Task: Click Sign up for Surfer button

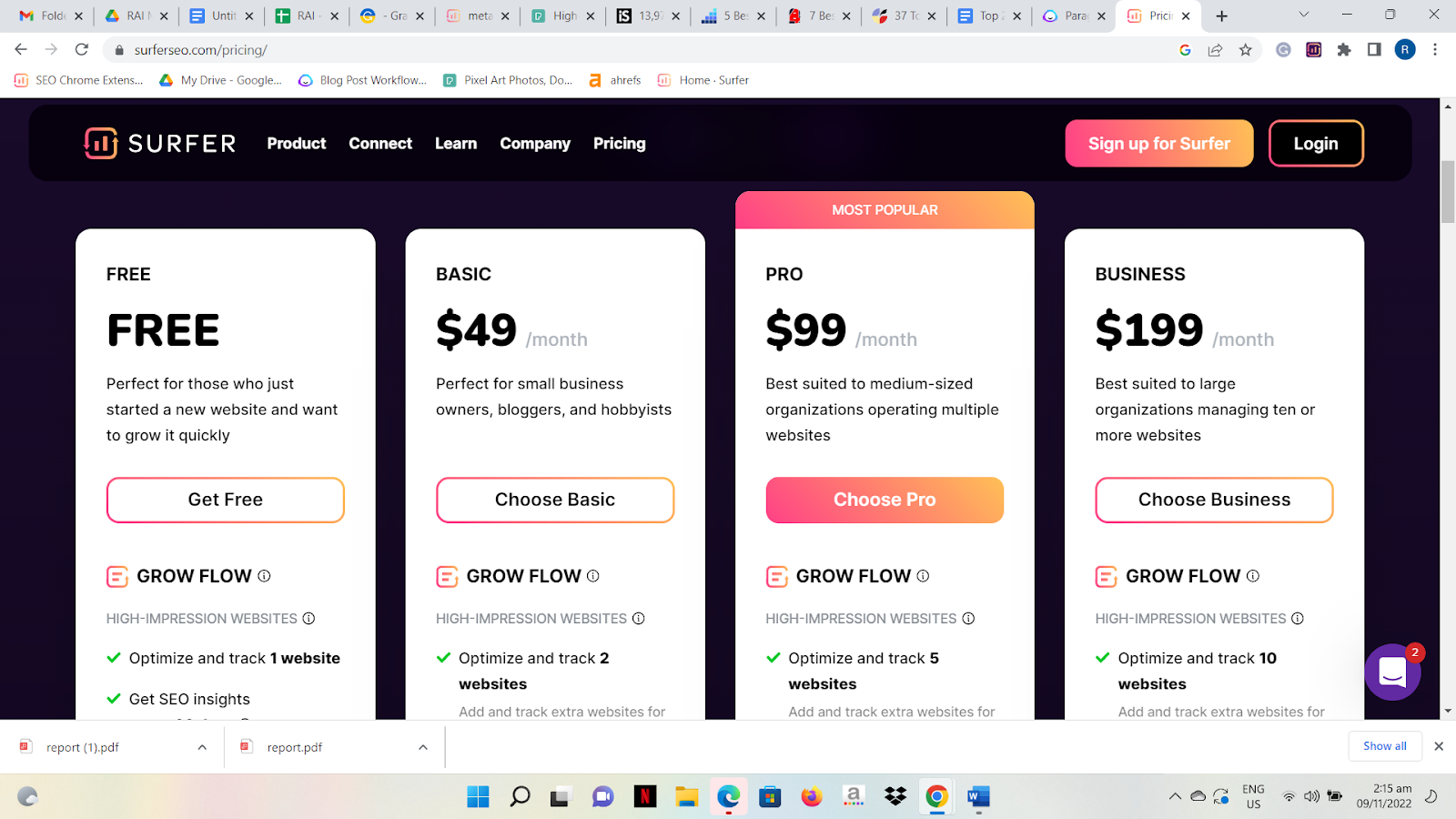Action: pos(1159,143)
